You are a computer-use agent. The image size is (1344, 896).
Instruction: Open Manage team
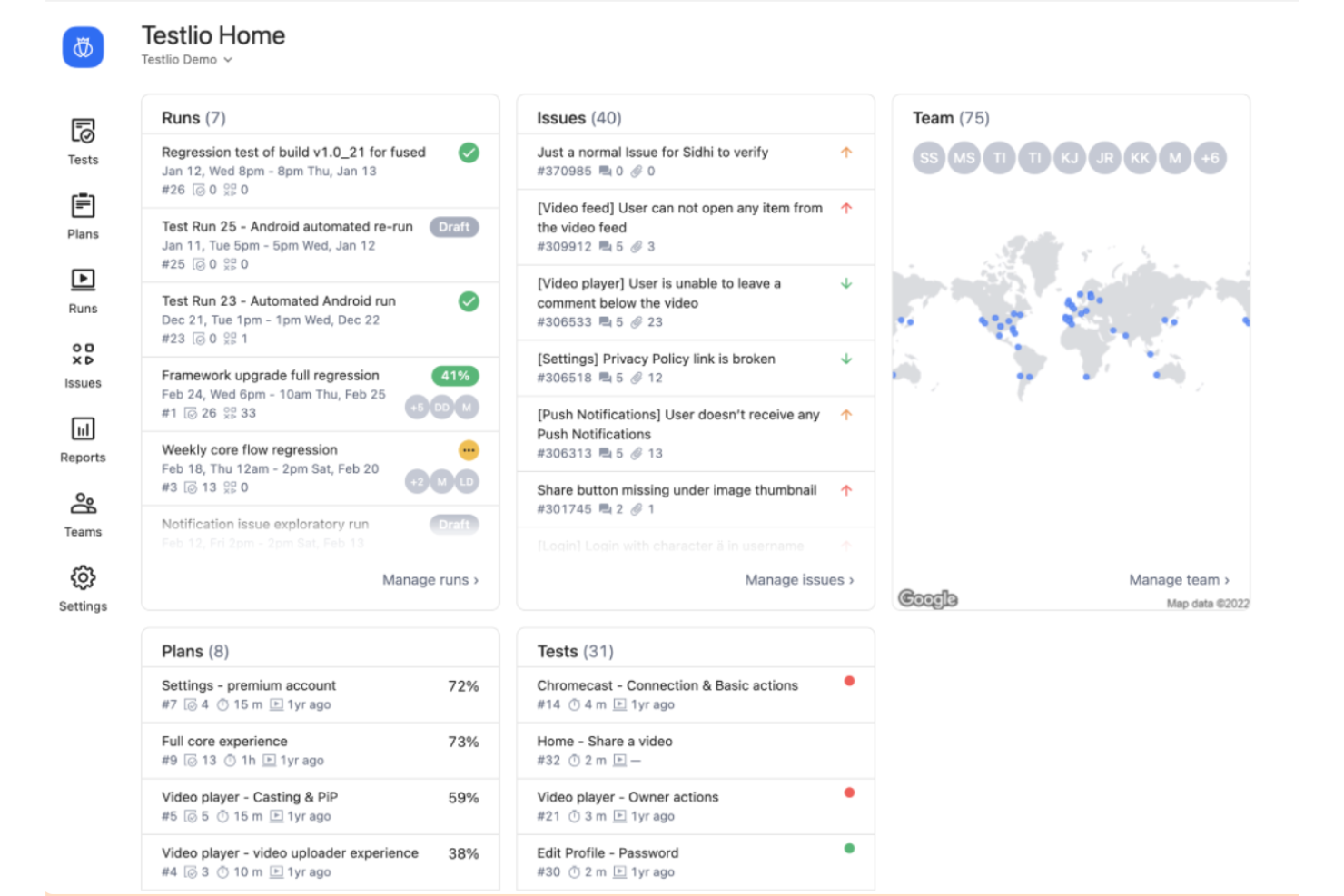coord(1179,579)
